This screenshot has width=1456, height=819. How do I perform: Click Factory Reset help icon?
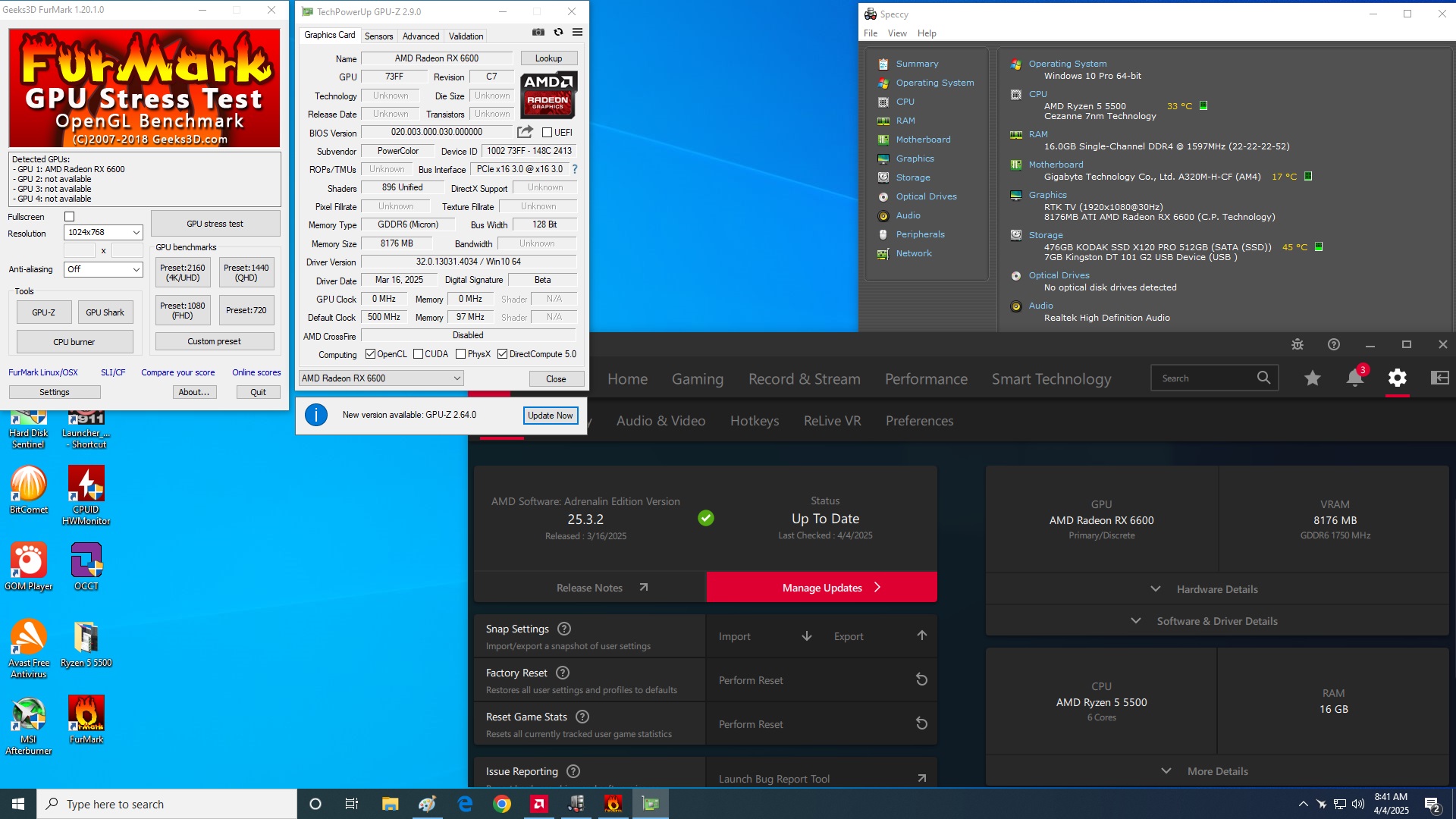point(563,673)
